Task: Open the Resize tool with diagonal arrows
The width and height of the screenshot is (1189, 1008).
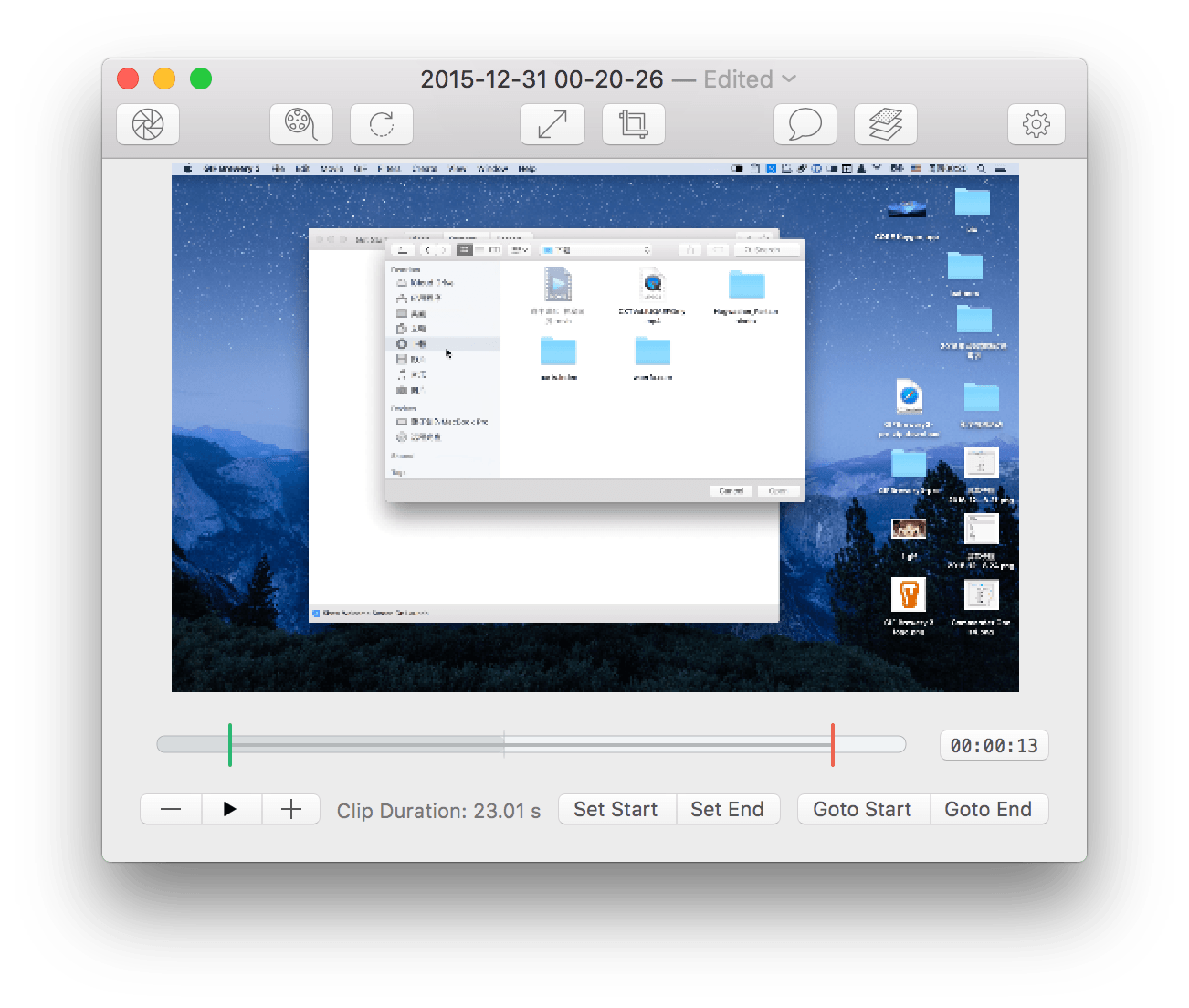Action: (552, 124)
